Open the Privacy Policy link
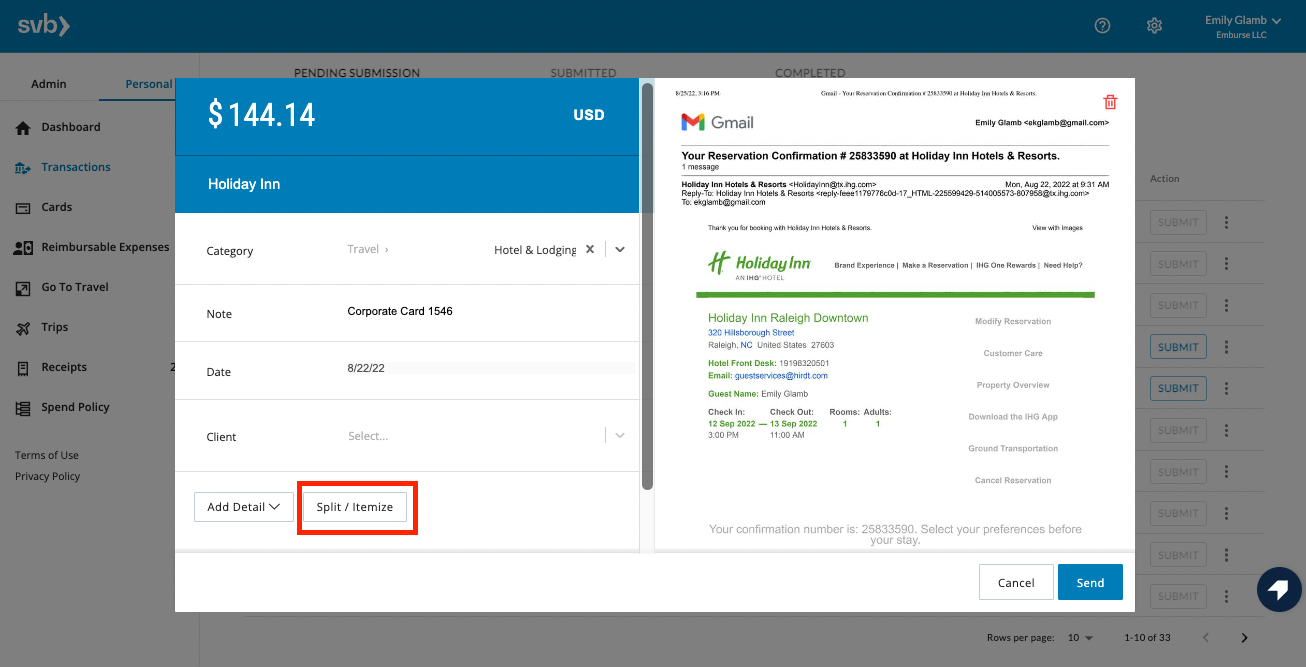 point(48,477)
